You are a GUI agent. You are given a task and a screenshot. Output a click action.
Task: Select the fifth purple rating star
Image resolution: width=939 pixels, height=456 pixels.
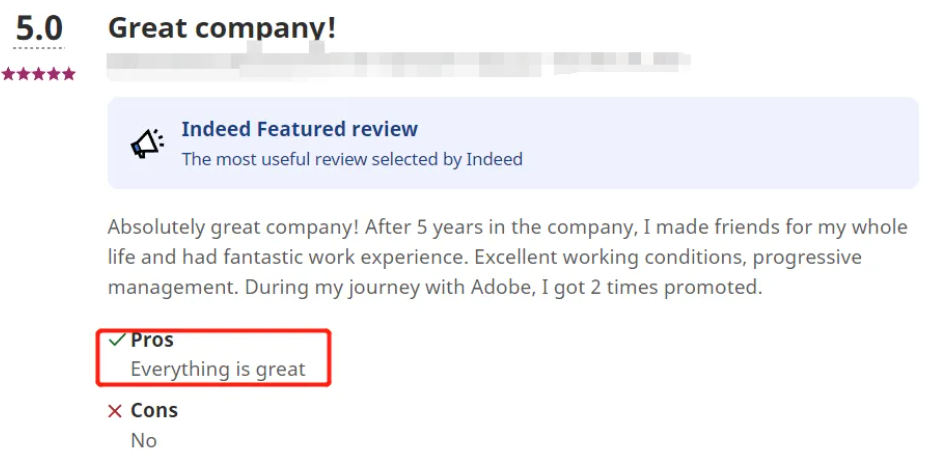point(69,74)
